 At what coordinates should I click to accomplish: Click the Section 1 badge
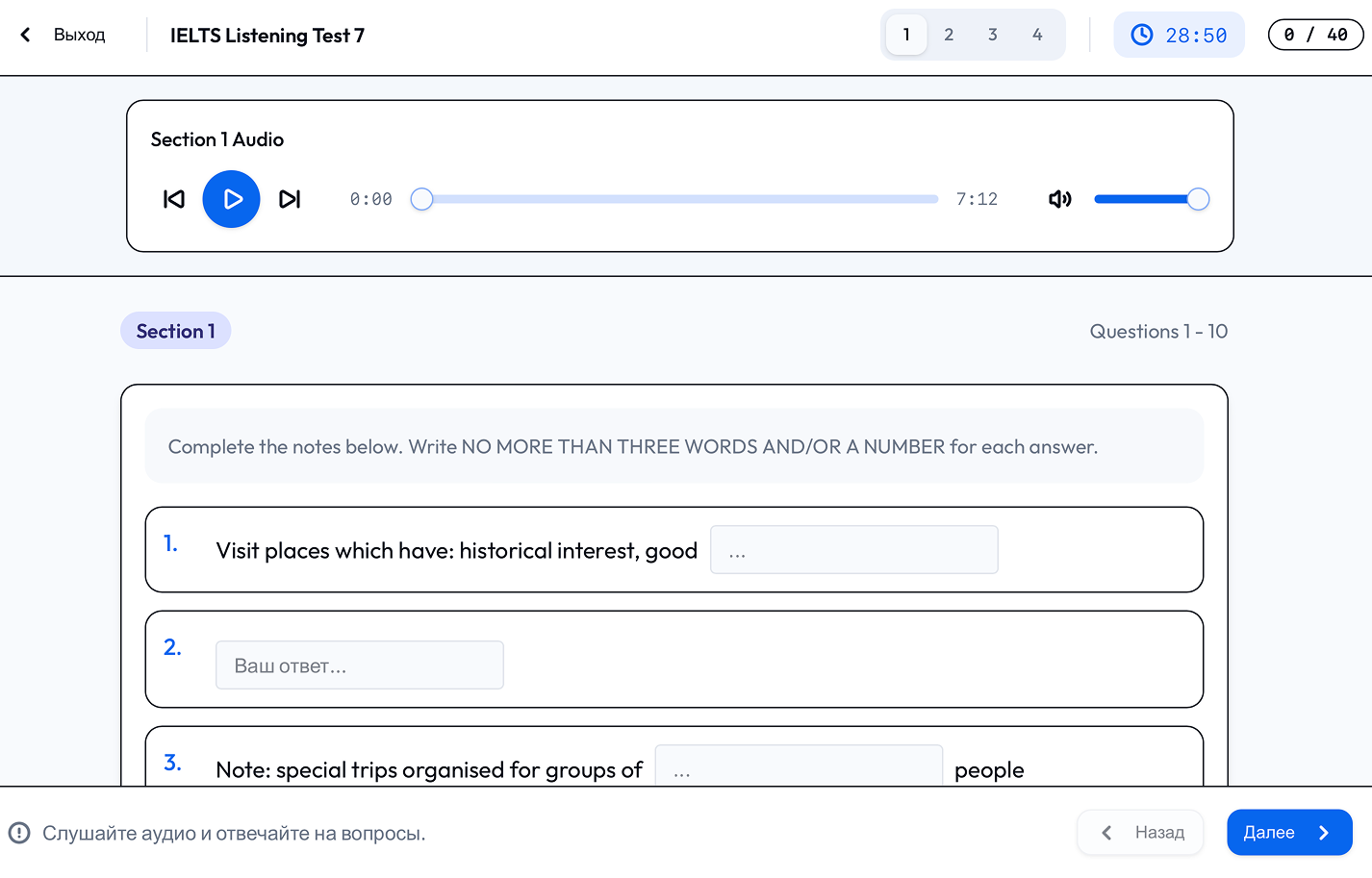pyautogui.click(x=175, y=331)
